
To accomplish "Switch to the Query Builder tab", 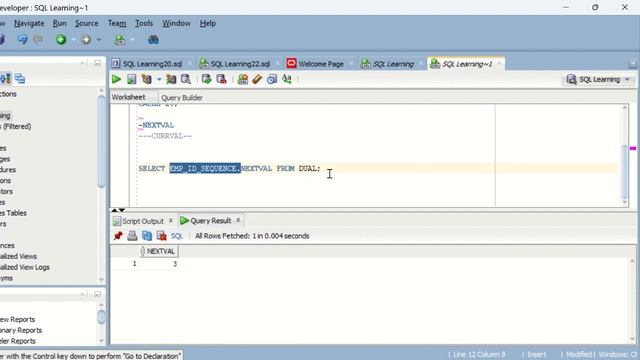I will click(x=182, y=98).
